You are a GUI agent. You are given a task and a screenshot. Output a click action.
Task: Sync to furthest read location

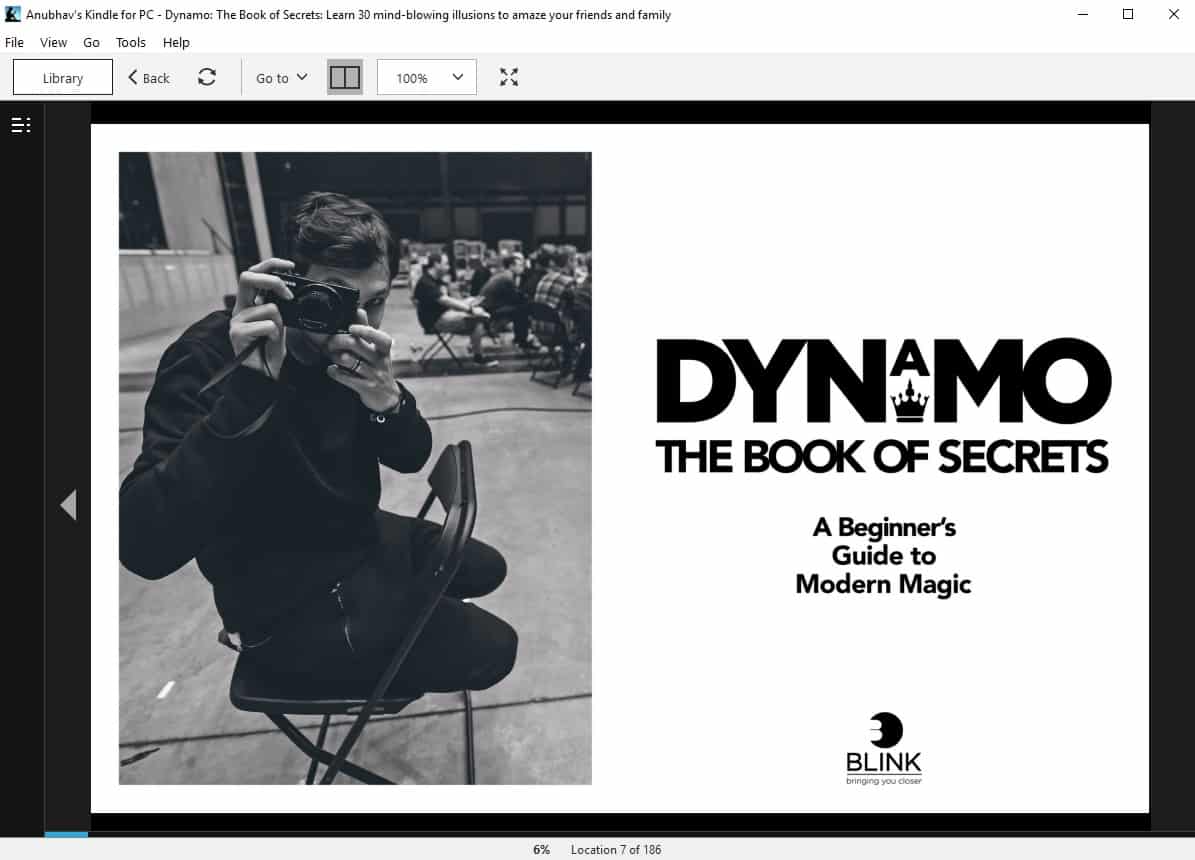(207, 76)
